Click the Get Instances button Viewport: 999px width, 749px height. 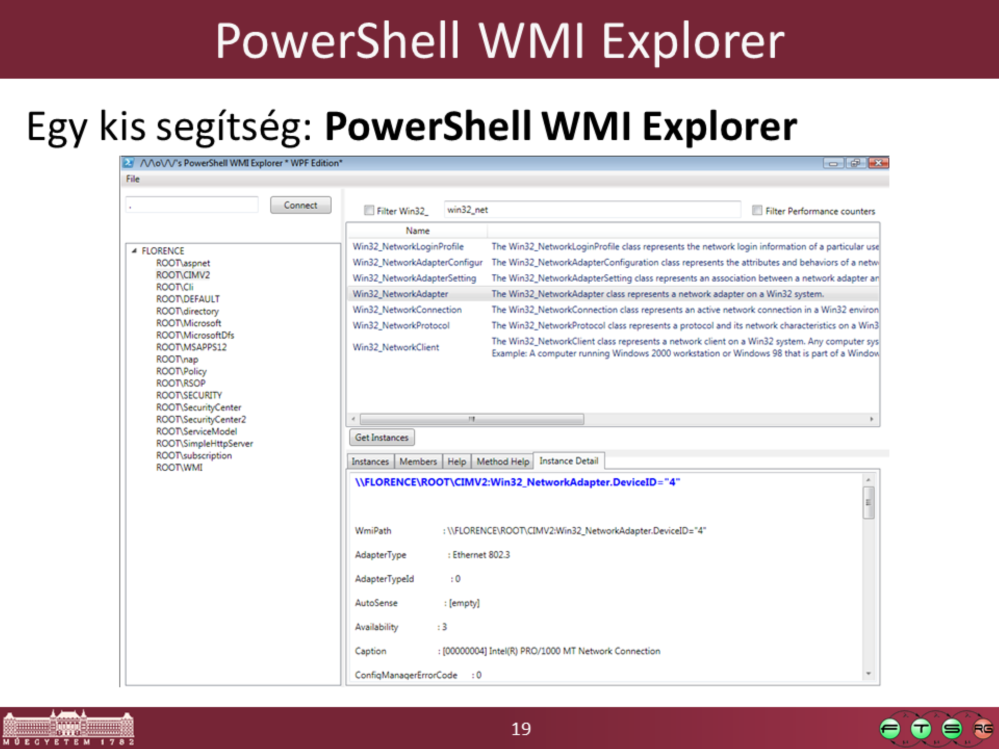click(x=382, y=438)
